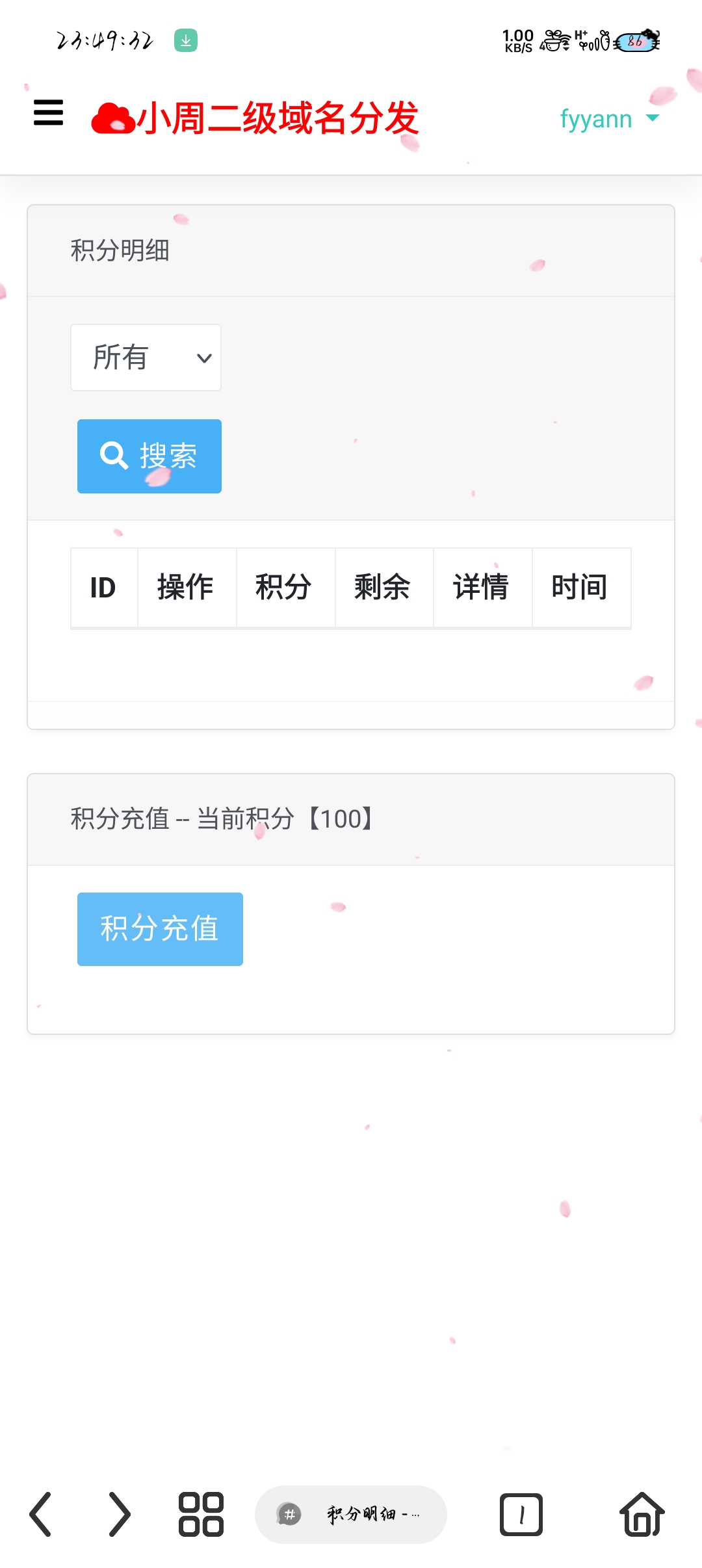Click the 操作 column header
702x1568 pixels.
point(186,588)
